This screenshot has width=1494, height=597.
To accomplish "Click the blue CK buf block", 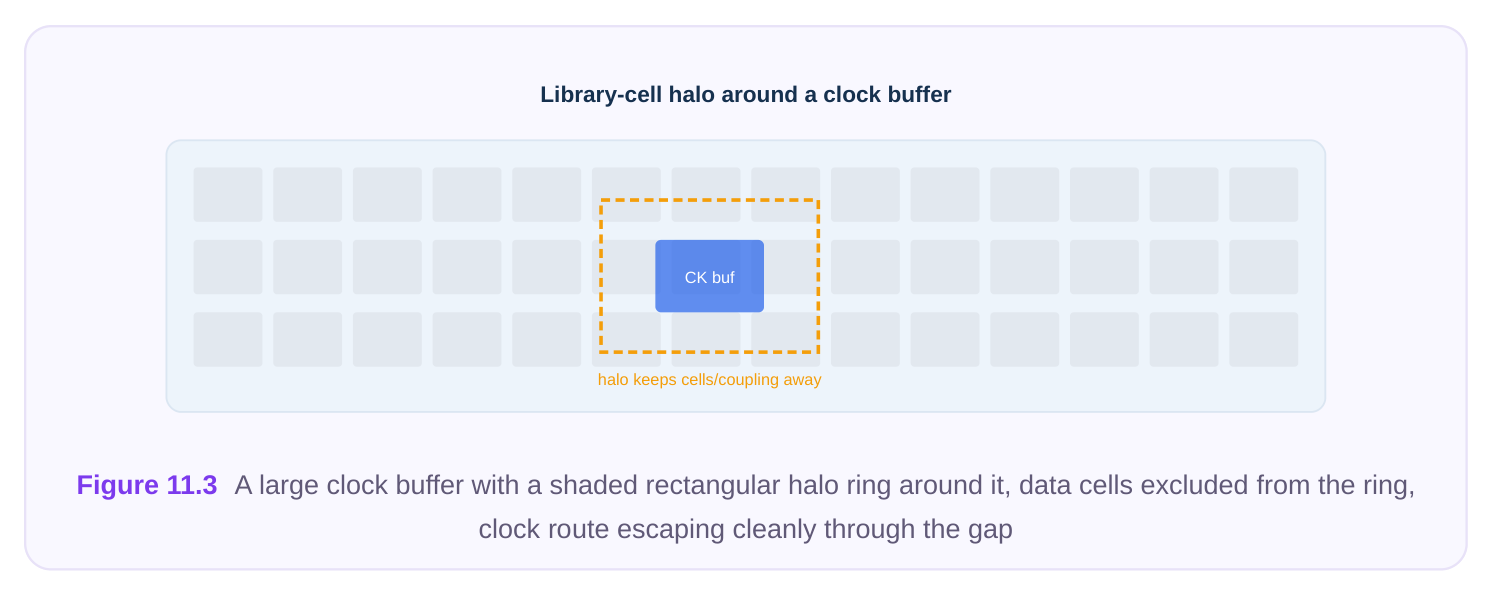I will (x=709, y=276).
